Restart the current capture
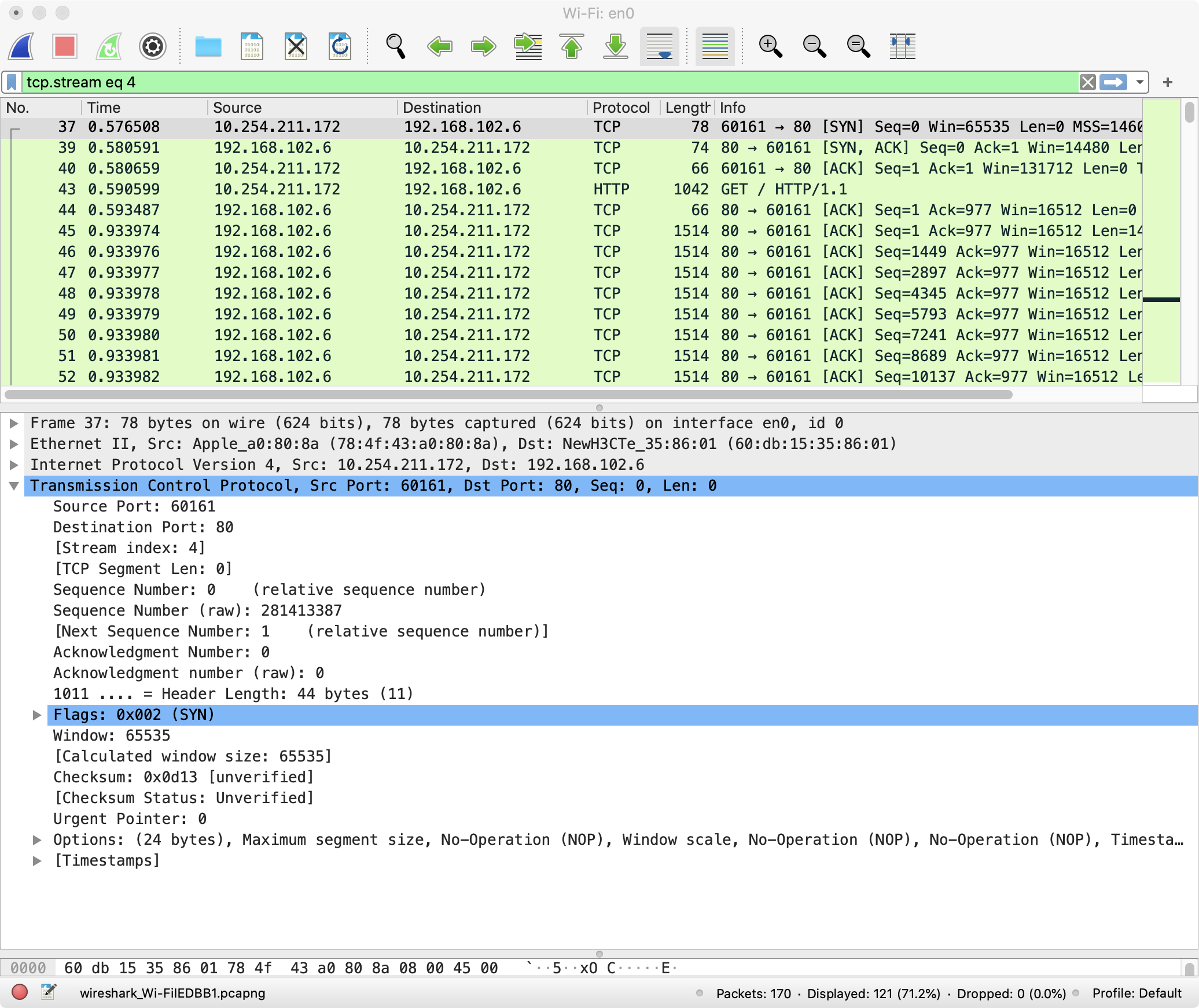 [x=109, y=46]
